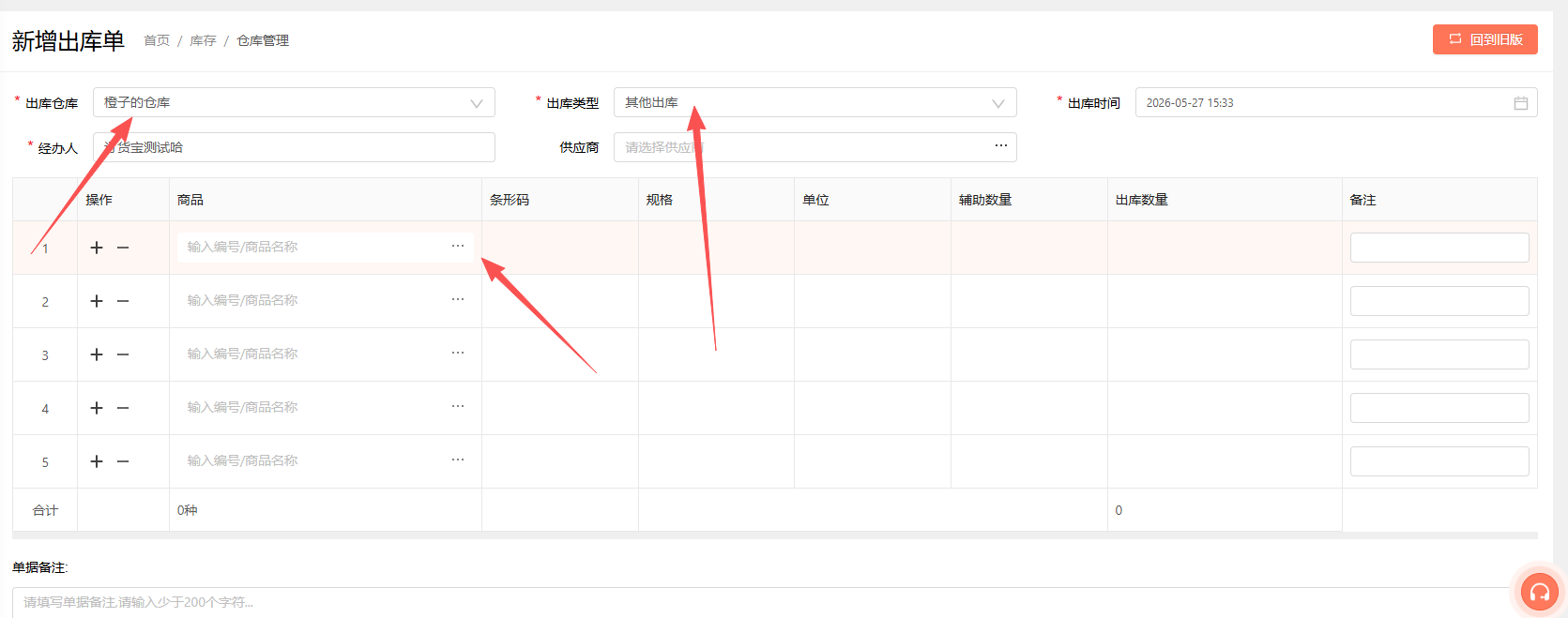Remove row 2 with the minus icon
Viewport: 1568px width, 618px height.
[123, 301]
